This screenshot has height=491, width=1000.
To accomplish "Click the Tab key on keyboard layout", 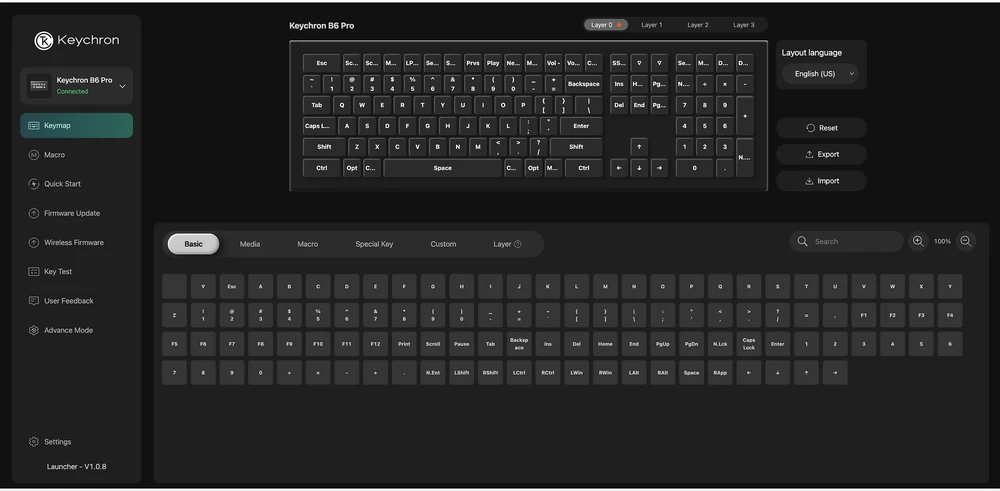I will click(317, 105).
